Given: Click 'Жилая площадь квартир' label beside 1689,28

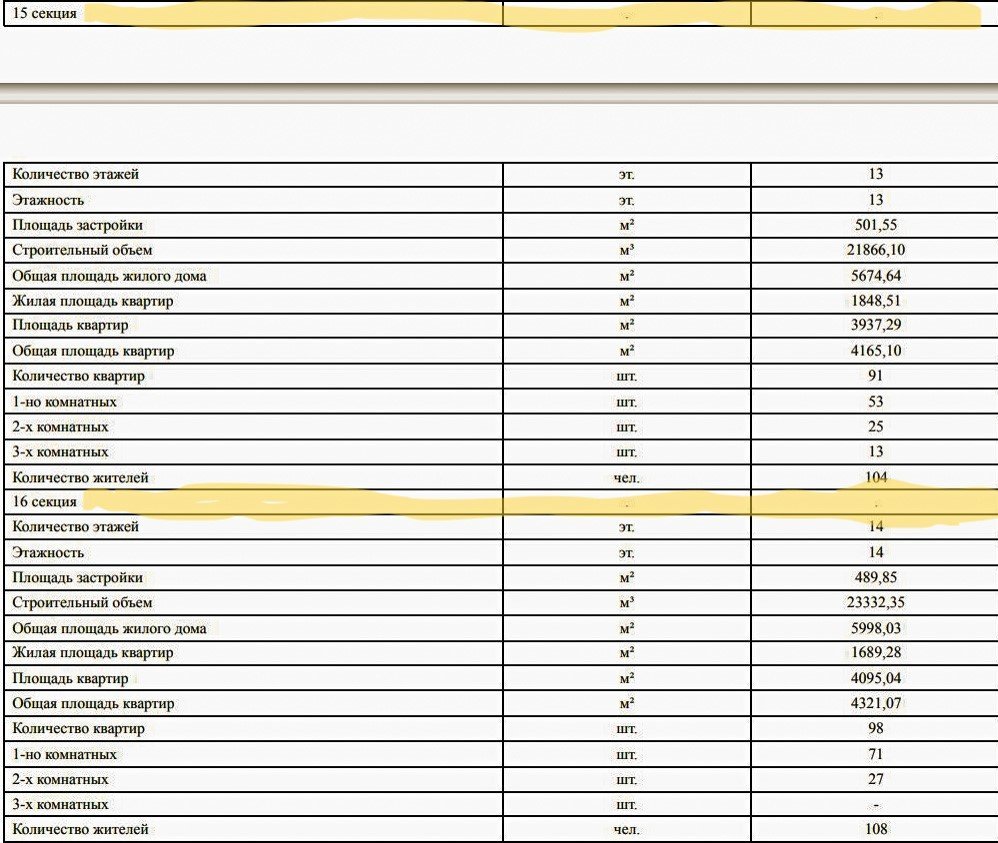Looking at the screenshot, I should (93, 653).
